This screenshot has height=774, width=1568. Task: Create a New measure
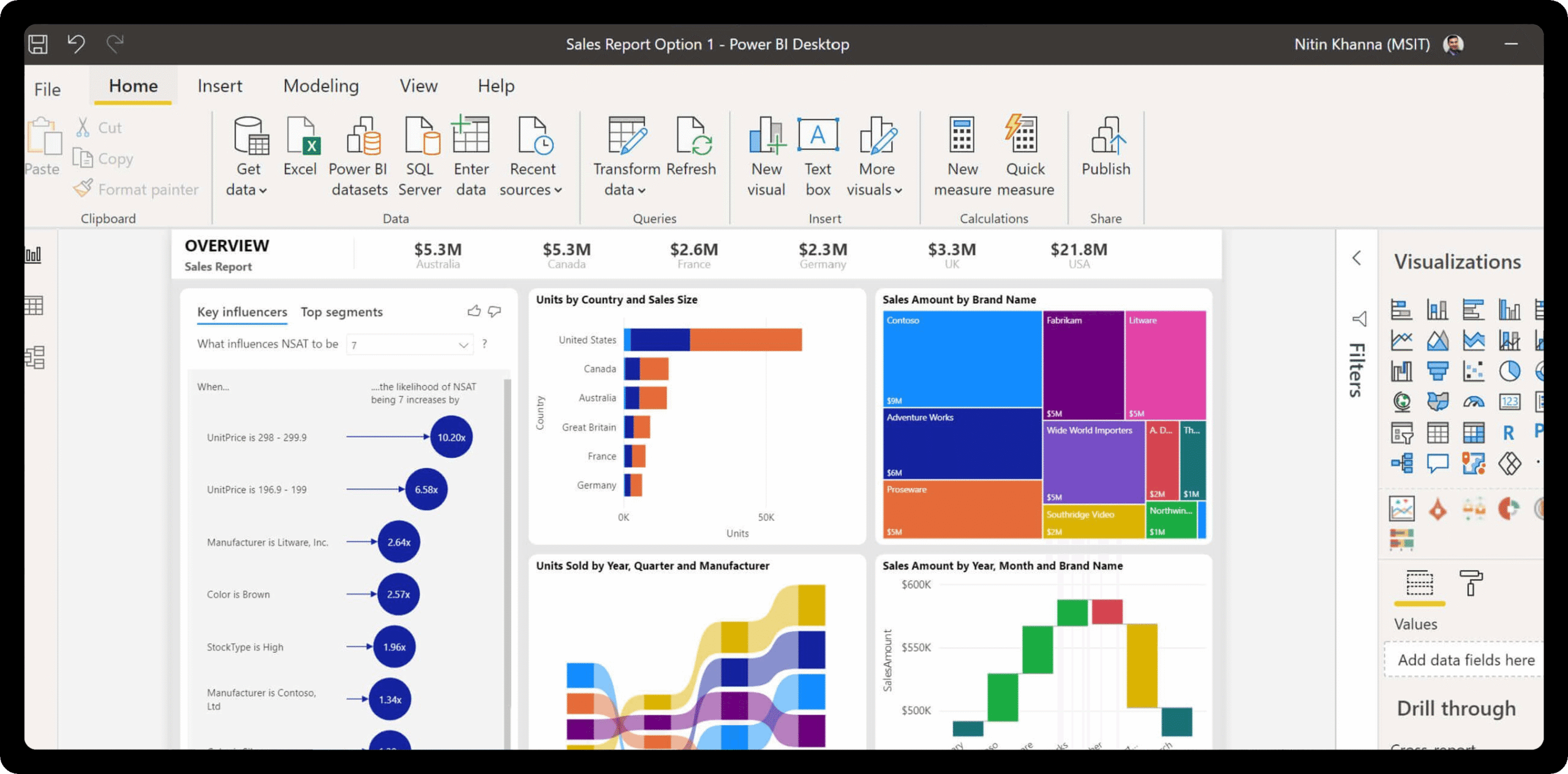coord(962,156)
